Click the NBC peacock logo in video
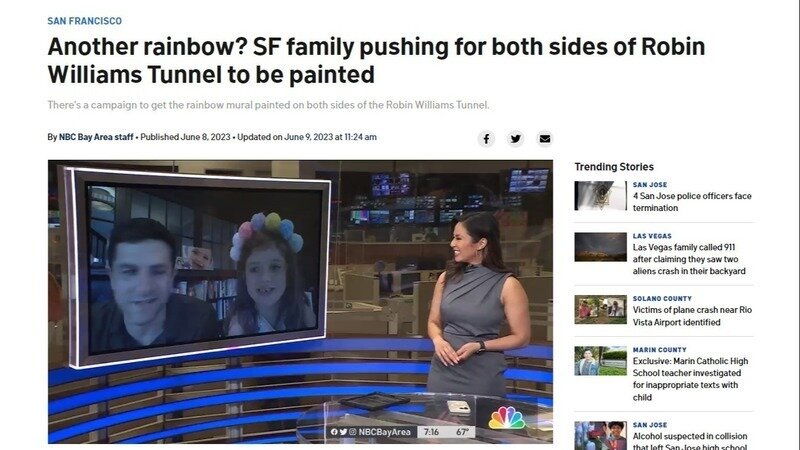 click(x=507, y=418)
